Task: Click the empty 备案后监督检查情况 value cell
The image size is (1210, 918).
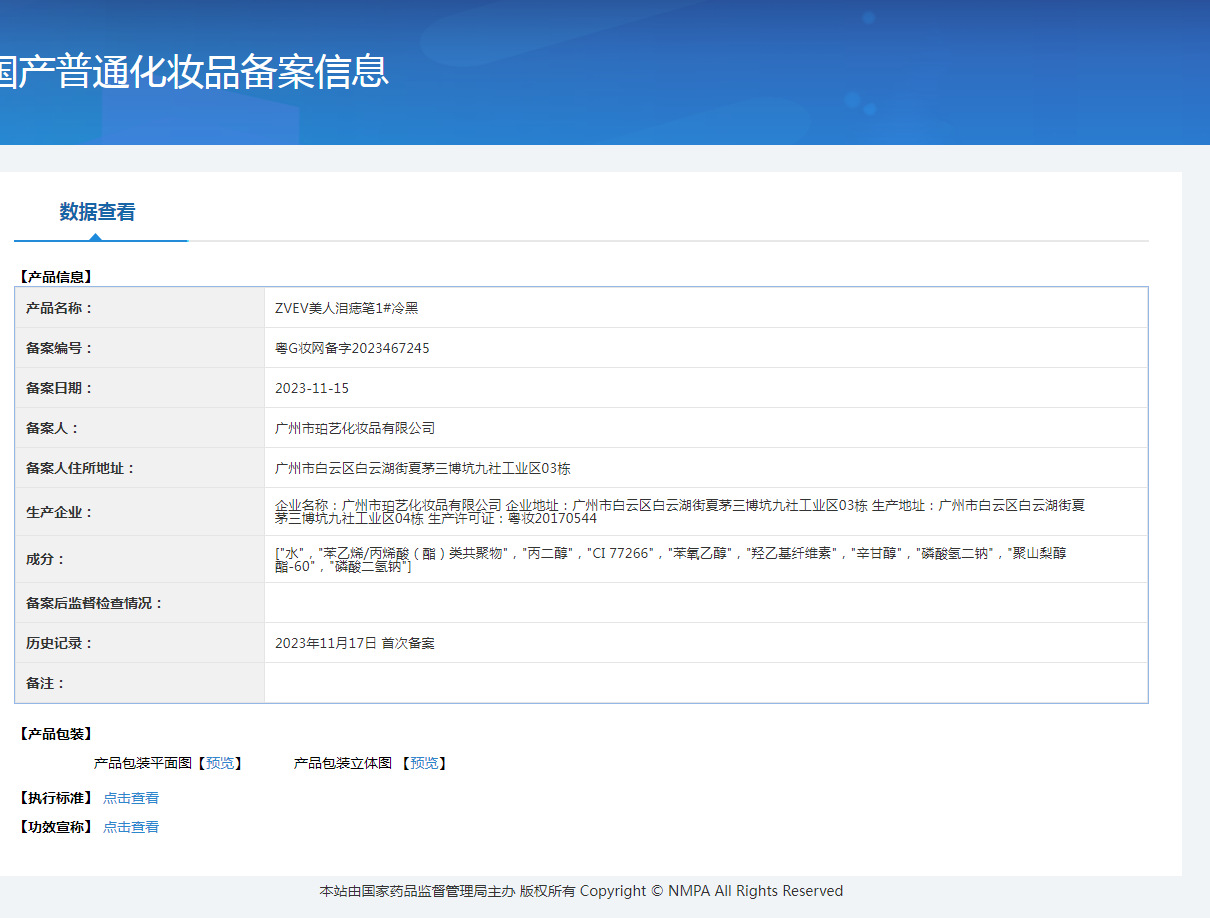Action: pos(706,603)
